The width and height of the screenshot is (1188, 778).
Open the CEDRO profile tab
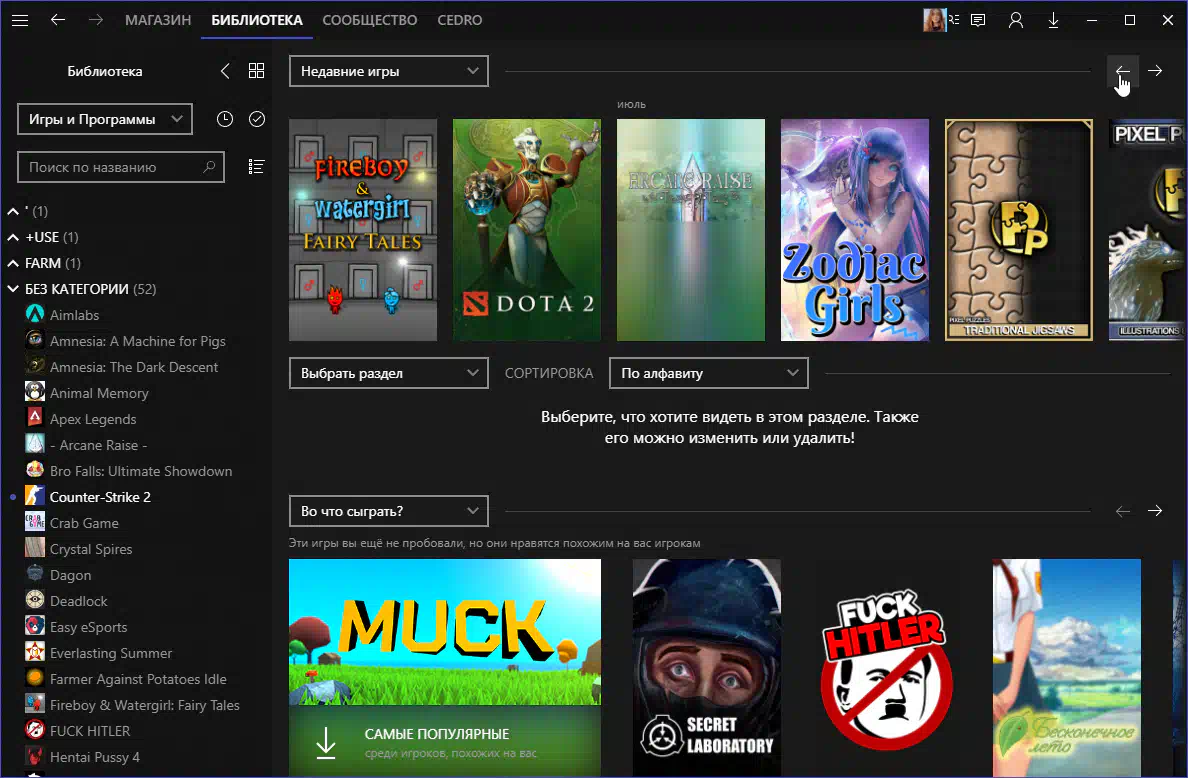[460, 20]
